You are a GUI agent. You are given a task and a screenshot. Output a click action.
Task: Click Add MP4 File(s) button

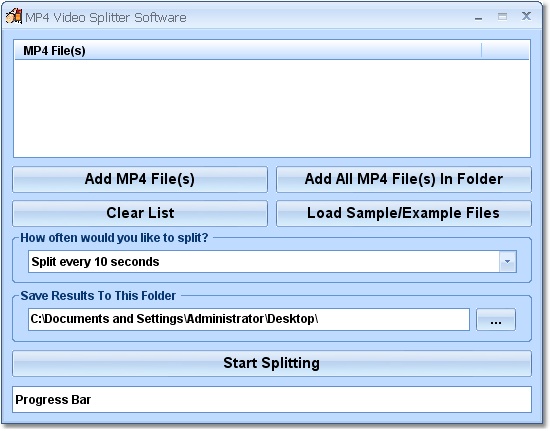[140, 179]
